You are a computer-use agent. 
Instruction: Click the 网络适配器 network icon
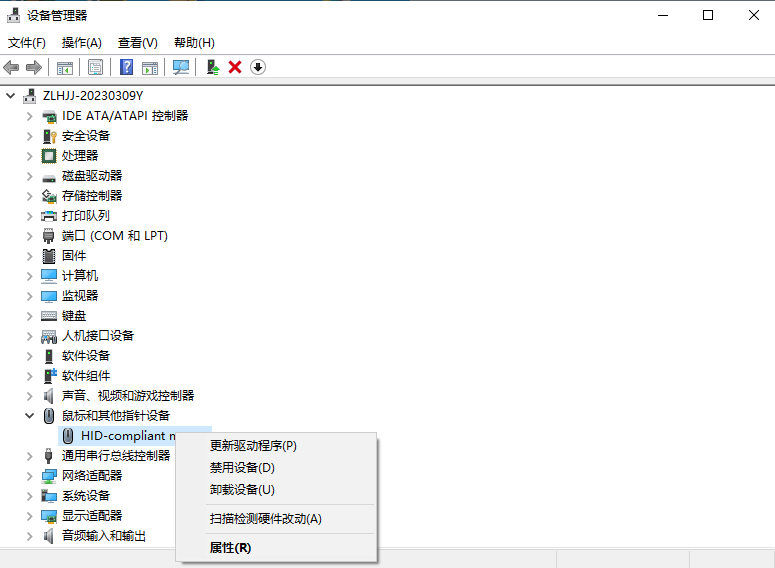click(x=49, y=476)
